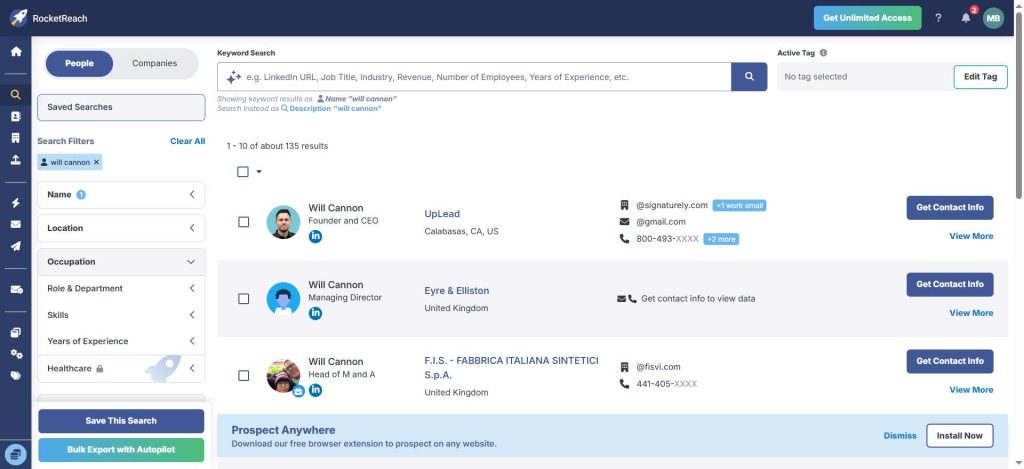Open the contacts book sidebar icon
Screen dimensions: 1024x469
[x=16, y=116]
